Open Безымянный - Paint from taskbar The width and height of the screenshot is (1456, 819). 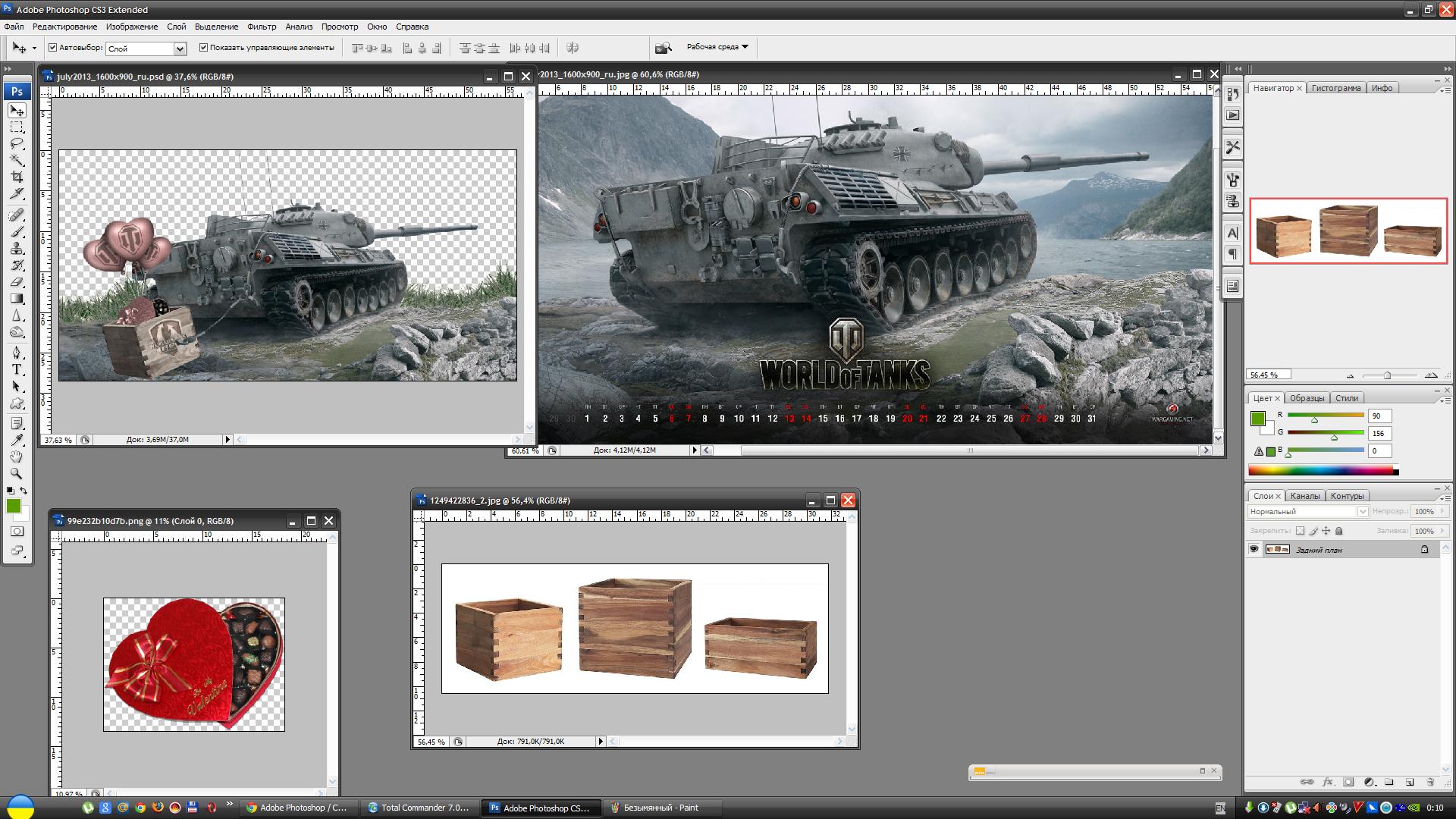coord(660,808)
